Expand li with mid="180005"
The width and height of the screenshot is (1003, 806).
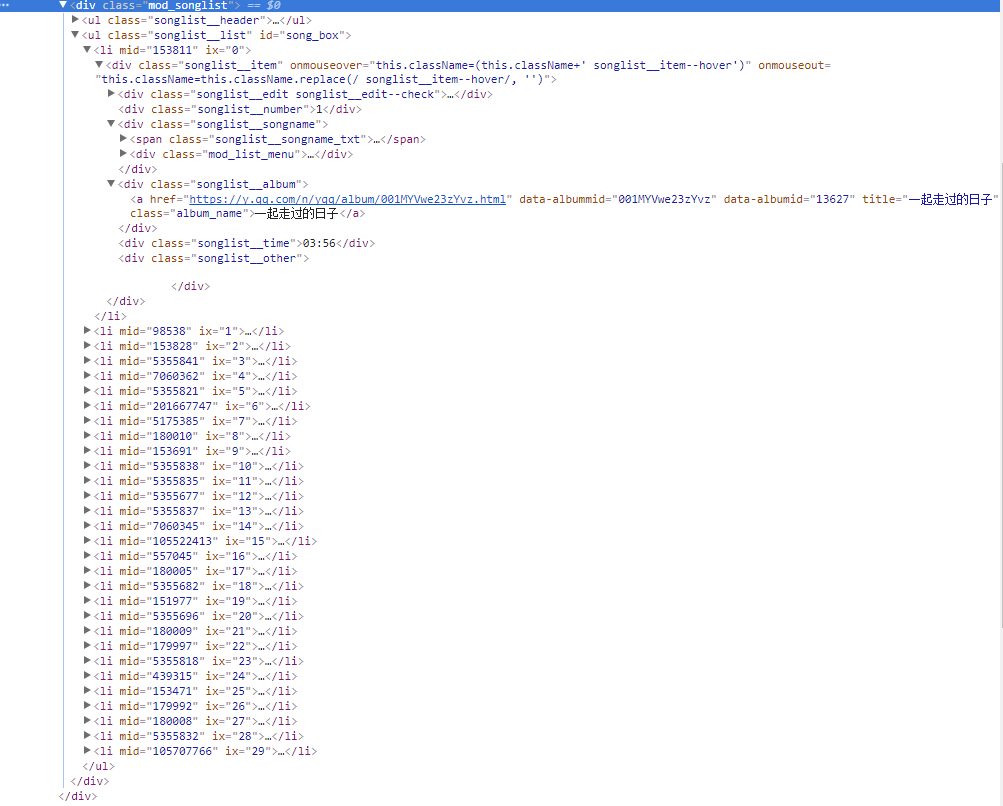(x=87, y=571)
